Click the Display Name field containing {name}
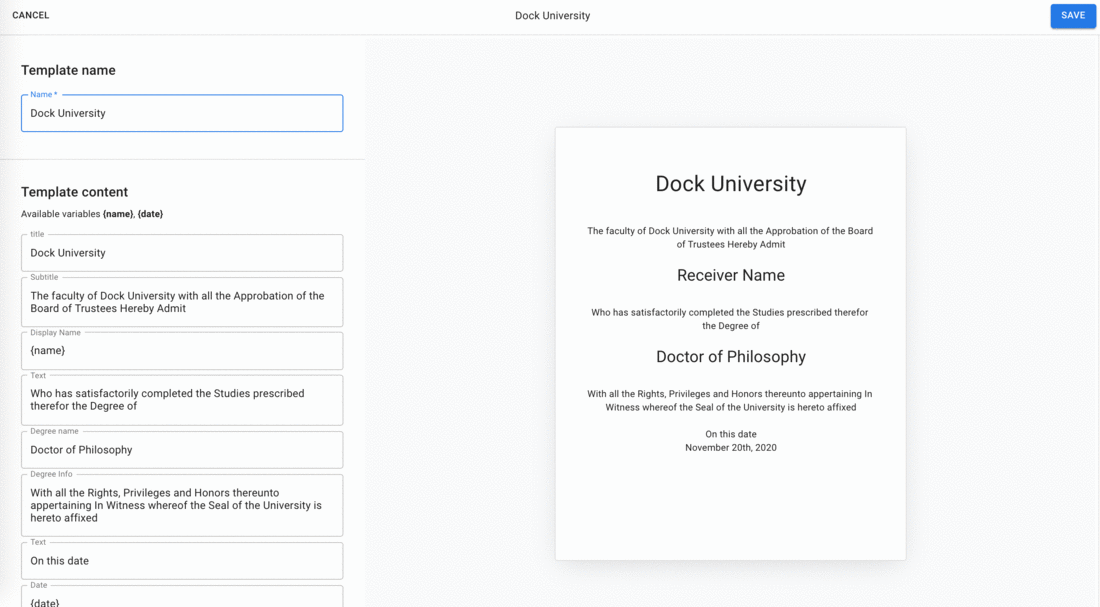Screen dimensions: 1100x607 tap(181, 350)
